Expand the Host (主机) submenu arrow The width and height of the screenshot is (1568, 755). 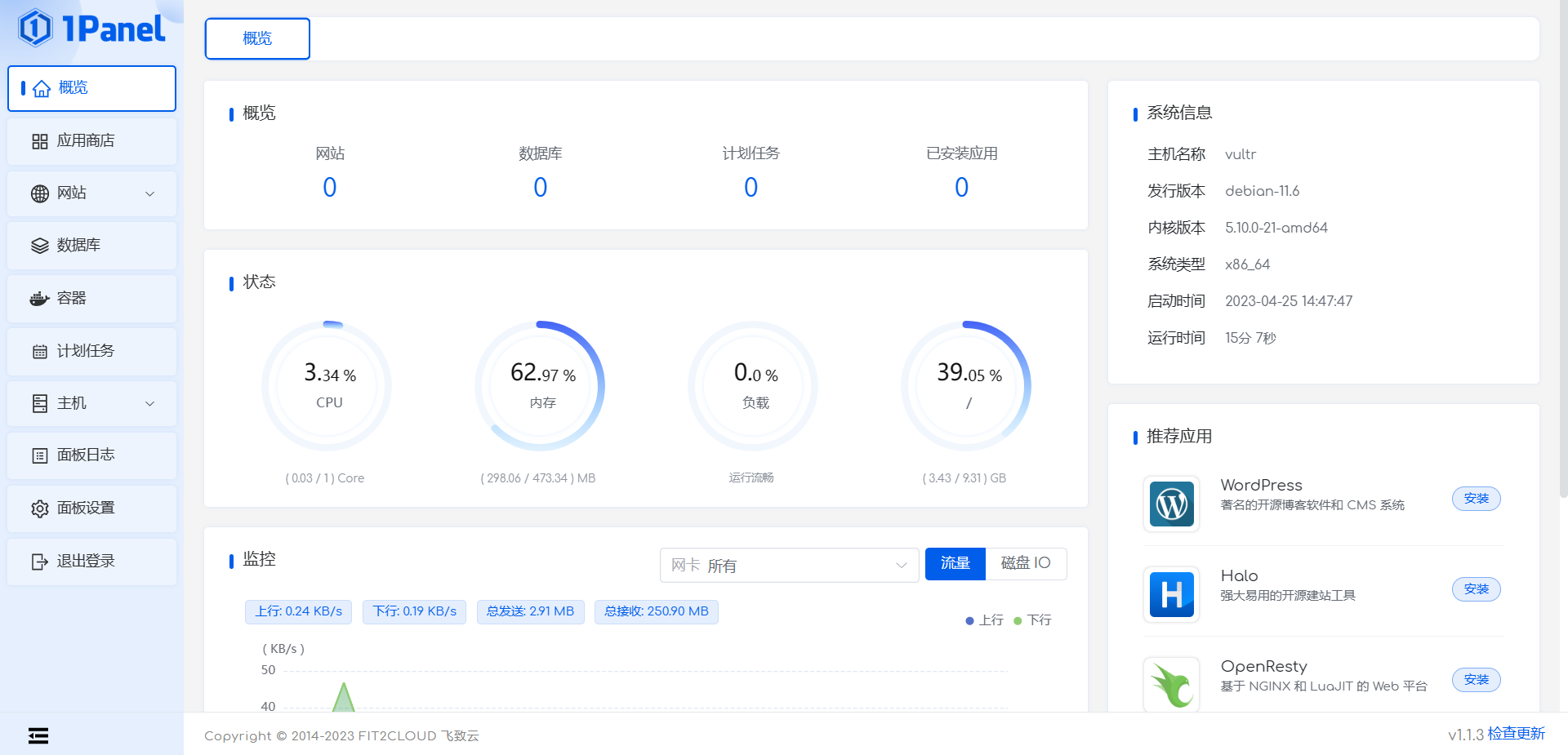coord(149,404)
